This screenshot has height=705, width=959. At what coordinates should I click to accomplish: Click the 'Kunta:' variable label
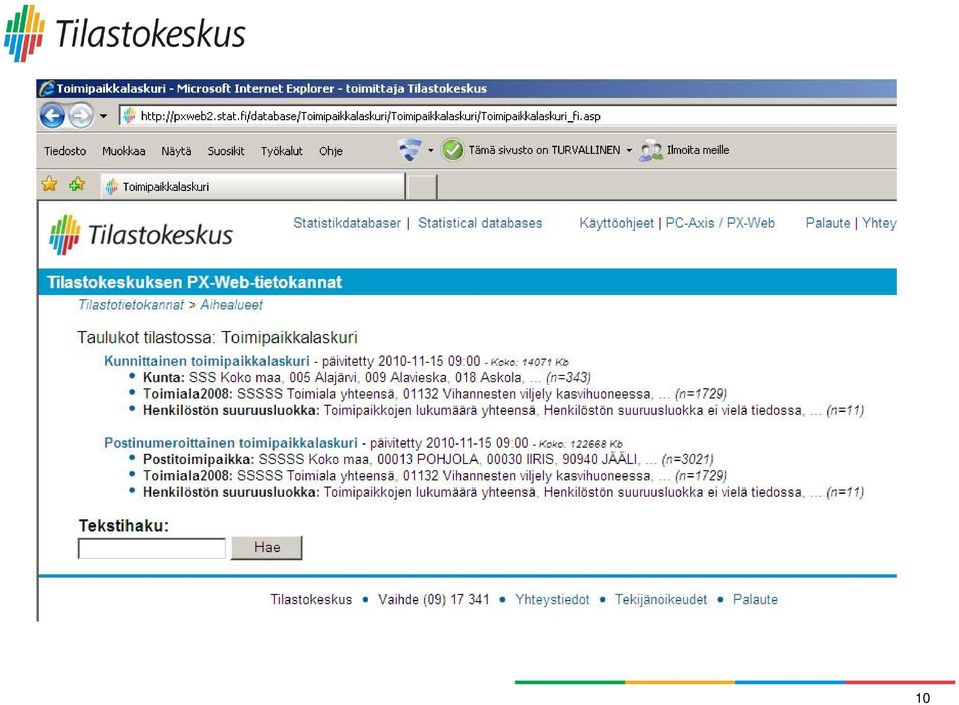pos(164,377)
